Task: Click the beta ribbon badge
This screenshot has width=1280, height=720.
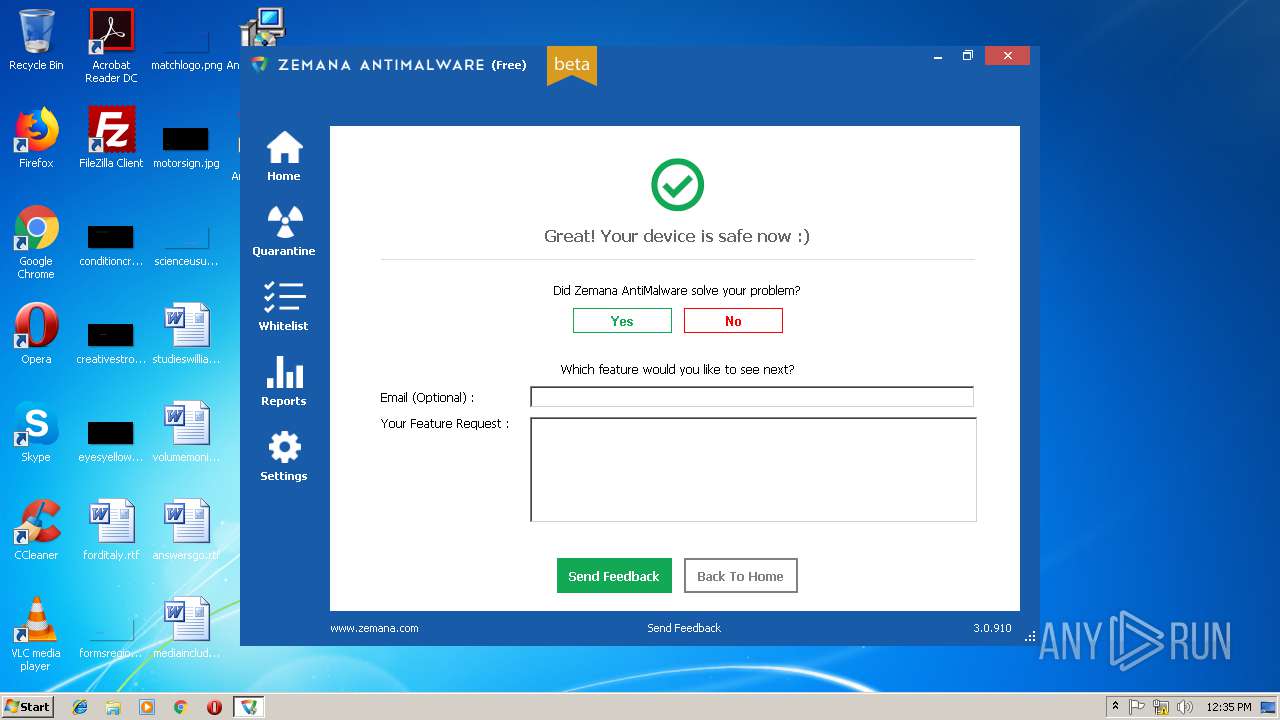Action: click(x=572, y=65)
